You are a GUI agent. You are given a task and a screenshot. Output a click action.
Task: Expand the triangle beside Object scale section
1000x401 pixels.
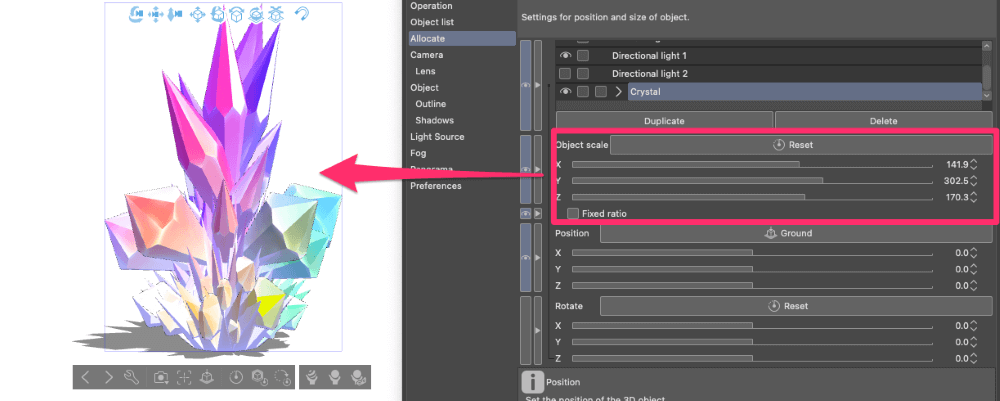tap(538, 169)
